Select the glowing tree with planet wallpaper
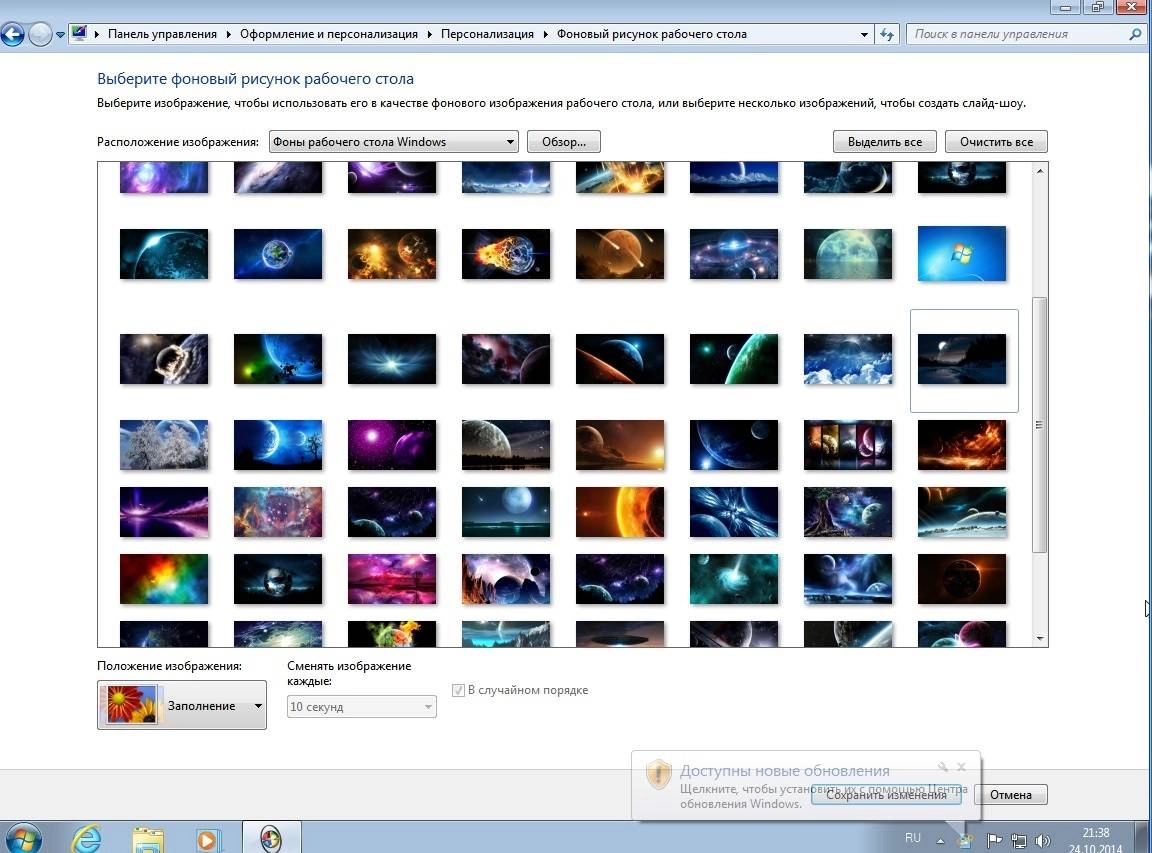The width and height of the screenshot is (1152, 853). [x=848, y=512]
